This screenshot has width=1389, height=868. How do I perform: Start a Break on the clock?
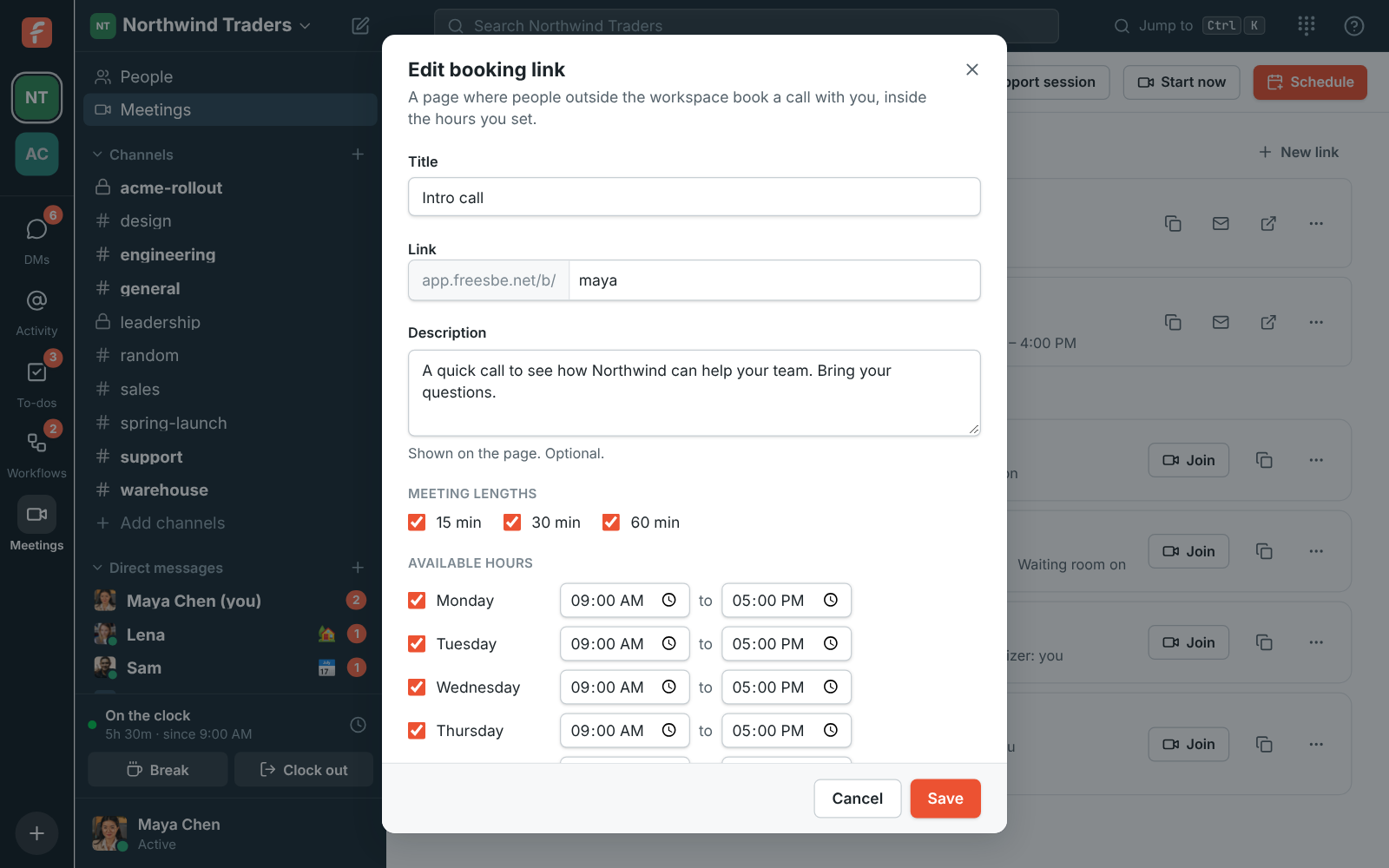tap(158, 770)
